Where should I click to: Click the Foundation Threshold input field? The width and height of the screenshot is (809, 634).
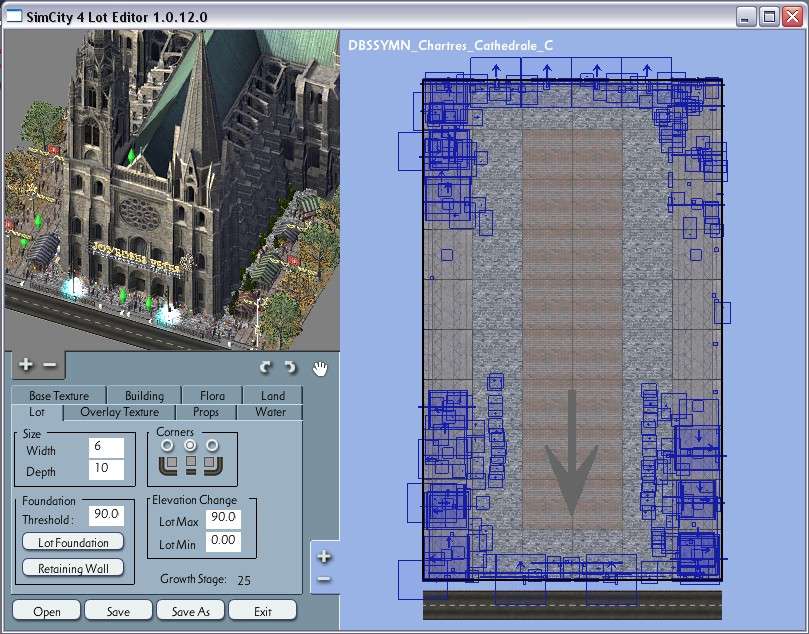click(106, 515)
